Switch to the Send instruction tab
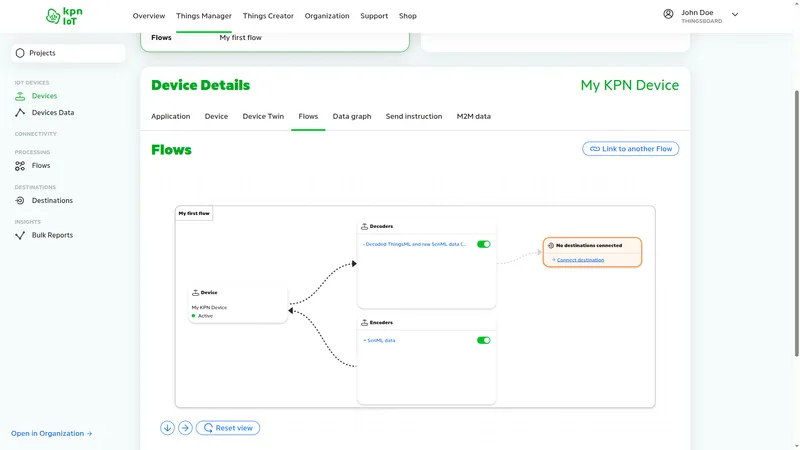The height and width of the screenshot is (450, 800). 414,116
